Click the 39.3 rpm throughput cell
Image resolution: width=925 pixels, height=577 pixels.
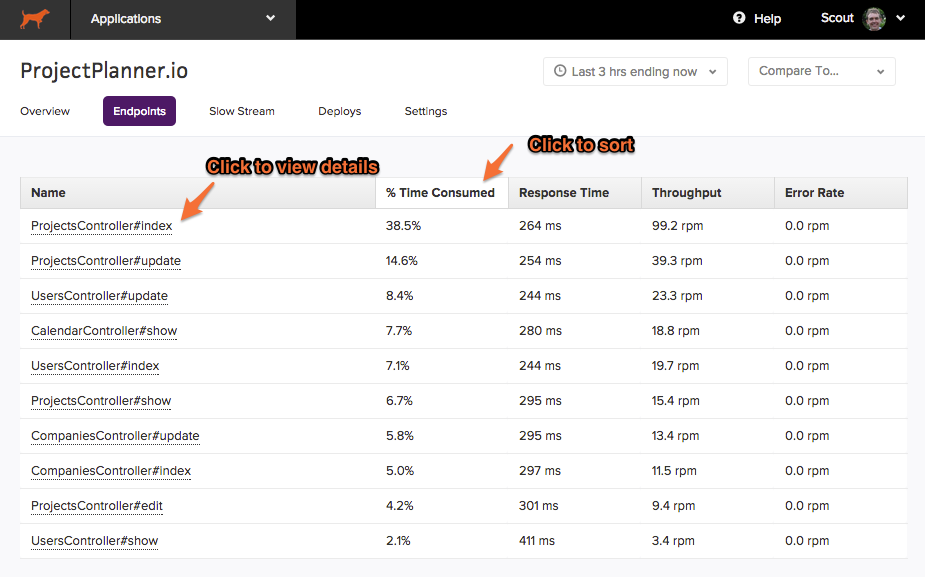(677, 261)
